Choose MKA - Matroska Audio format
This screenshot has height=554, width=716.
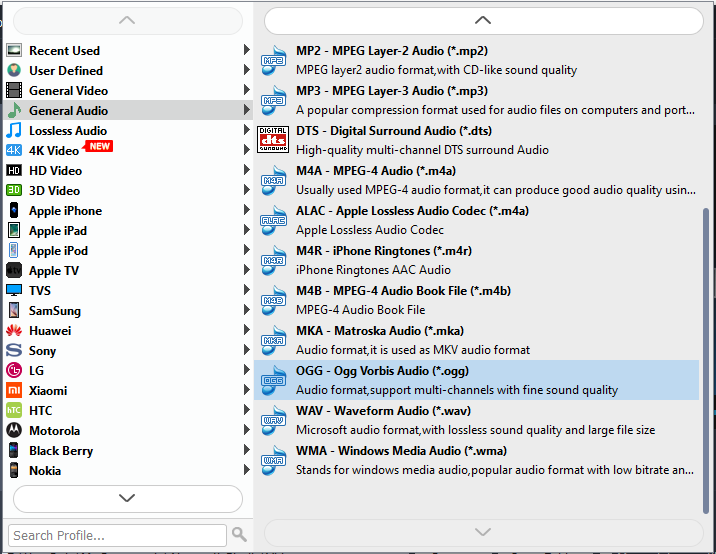[x=476, y=340]
